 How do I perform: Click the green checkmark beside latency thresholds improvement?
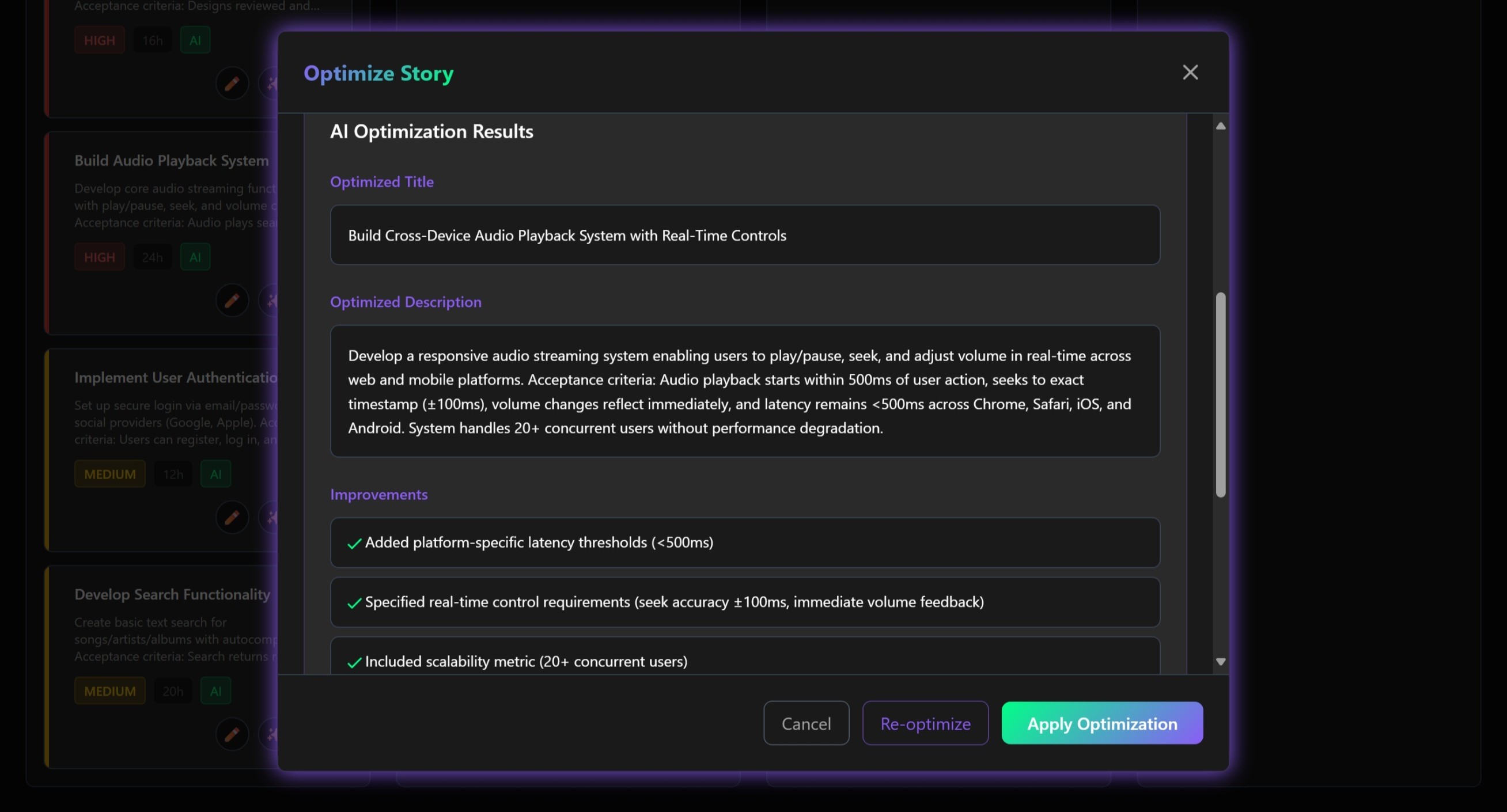point(354,544)
